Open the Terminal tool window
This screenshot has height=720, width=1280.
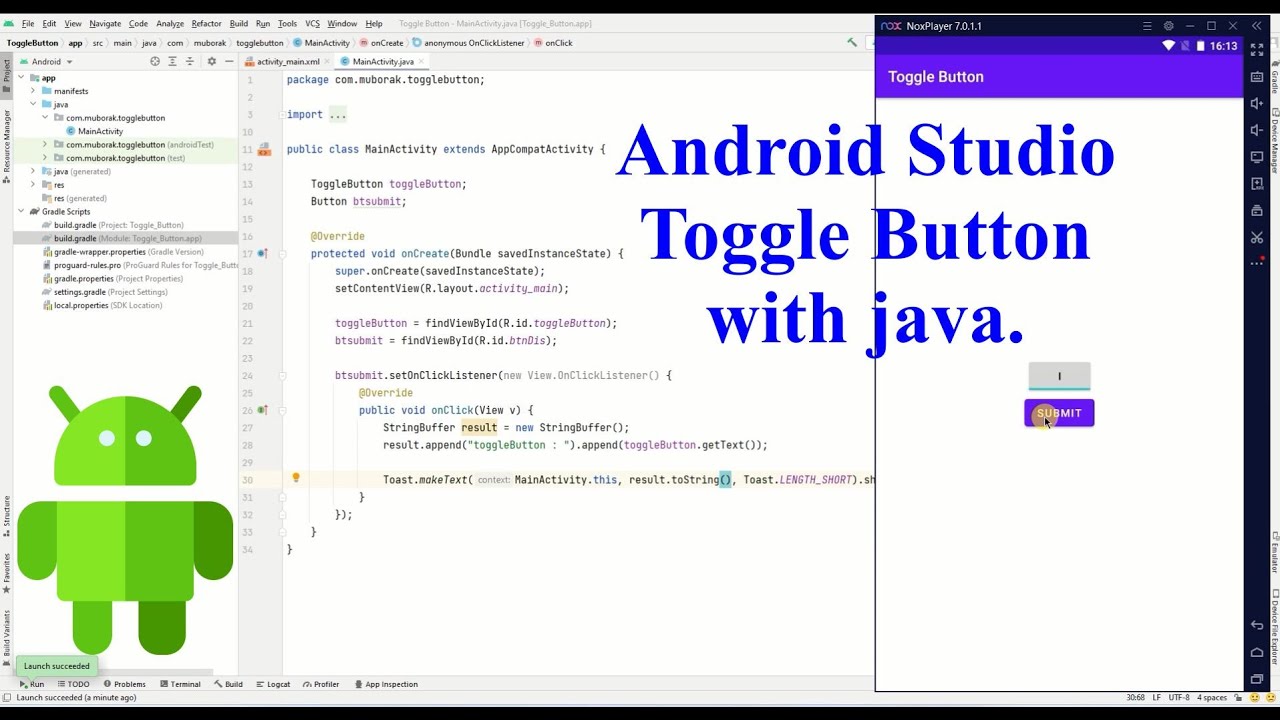click(x=179, y=684)
